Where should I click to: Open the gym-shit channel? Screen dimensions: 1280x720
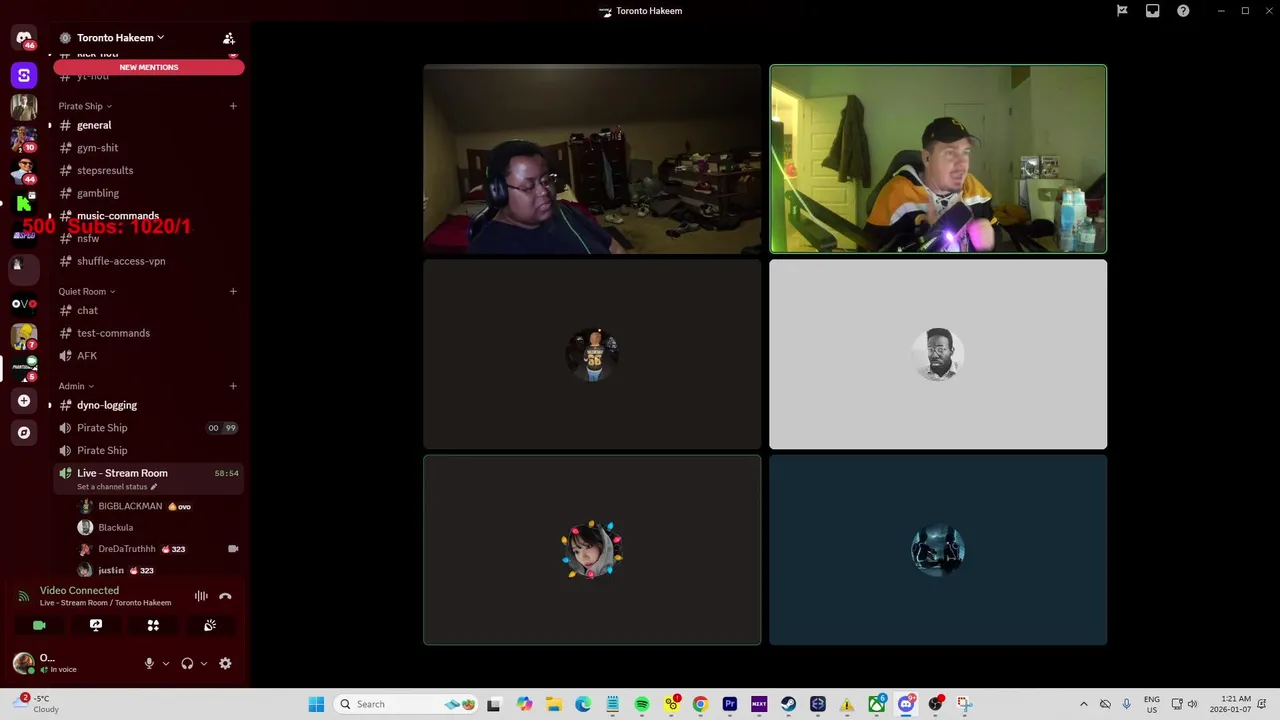149,148
